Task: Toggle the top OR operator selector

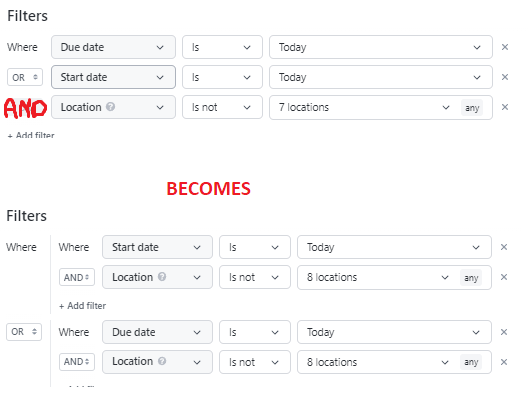Action: pyautogui.click(x=25, y=77)
